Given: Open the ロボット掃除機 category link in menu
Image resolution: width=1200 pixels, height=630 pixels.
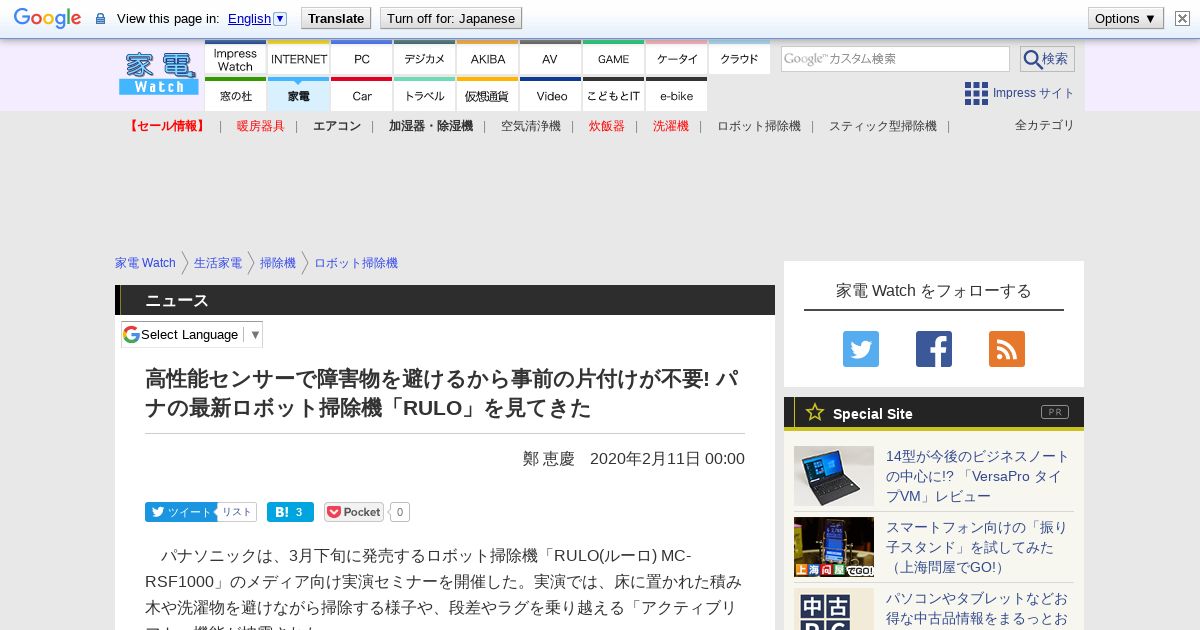Looking at the screenshot, I should coord(759,126).
